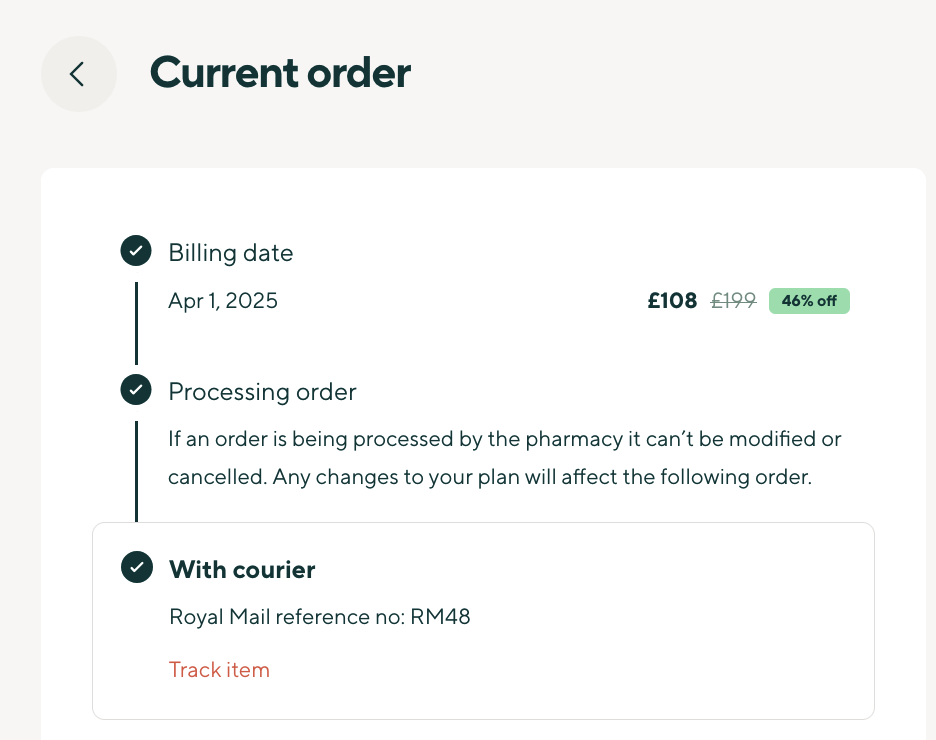
Task: Click the pharmacy order modification notice text
Action: (504, 439)
